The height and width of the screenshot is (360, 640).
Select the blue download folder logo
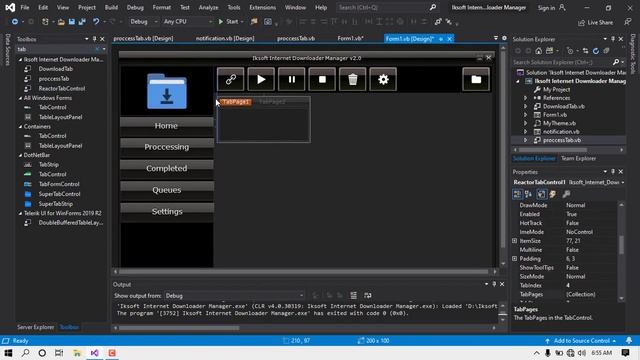pyautogui.click(x=167, y=91)
